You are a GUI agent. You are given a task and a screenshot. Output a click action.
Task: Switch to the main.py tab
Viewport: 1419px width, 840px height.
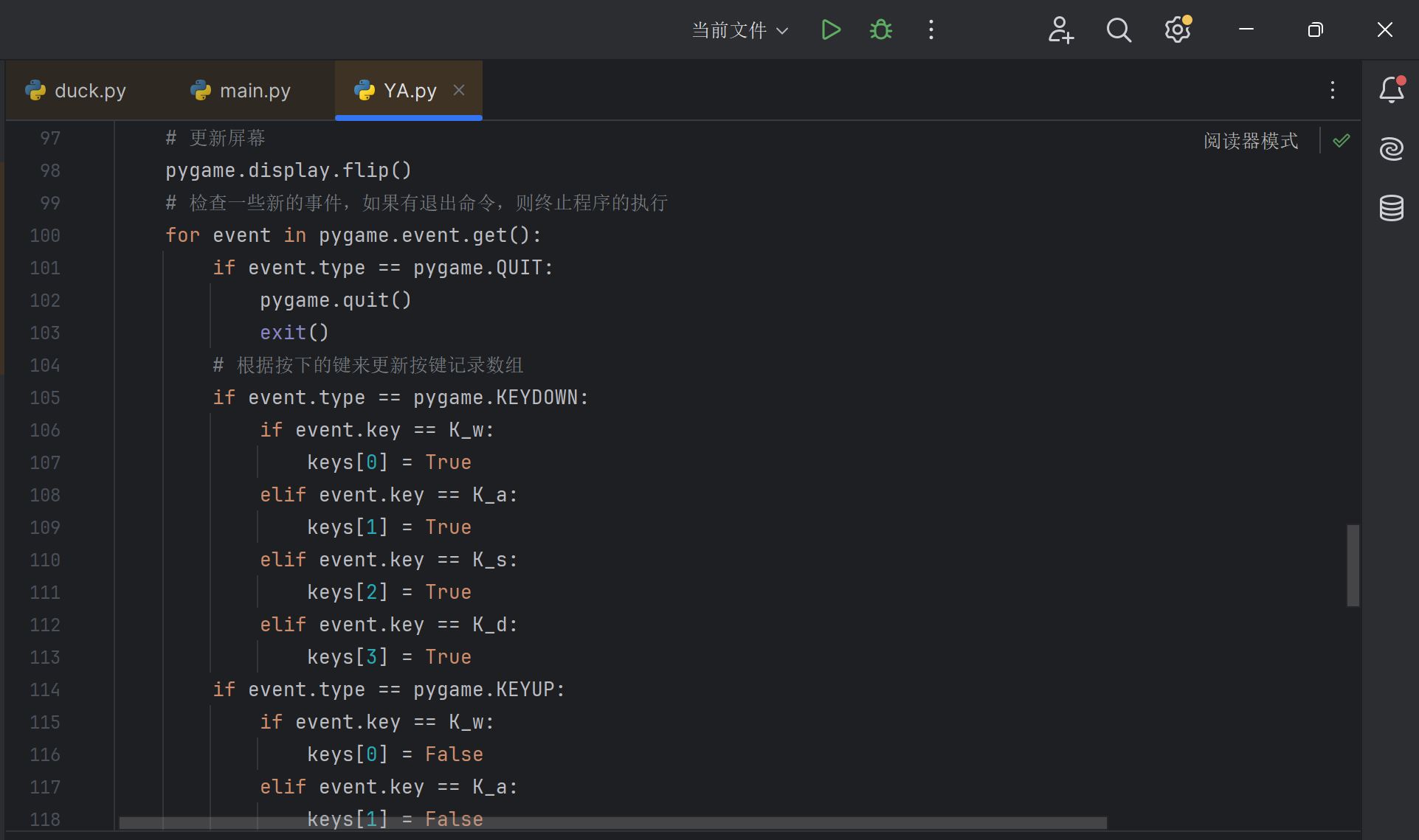coord(241,91)
